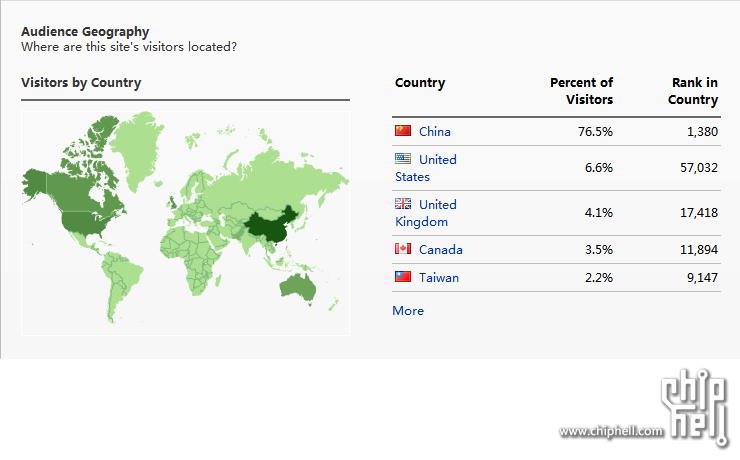740x460 pixels.
Task: Click the Country column header
Action: tap(420, 83)
